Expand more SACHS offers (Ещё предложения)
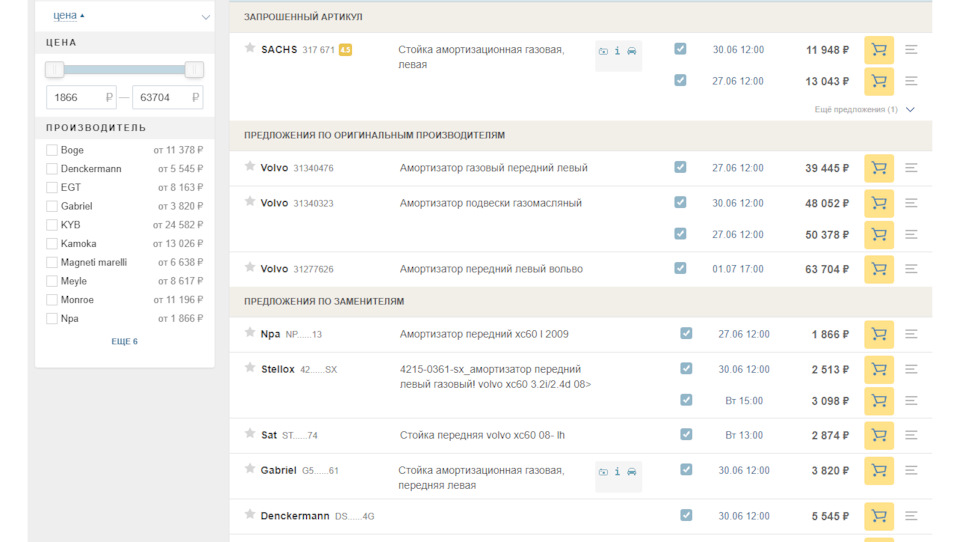Screen dimensions: 960x542 click(x=865, y=109)
